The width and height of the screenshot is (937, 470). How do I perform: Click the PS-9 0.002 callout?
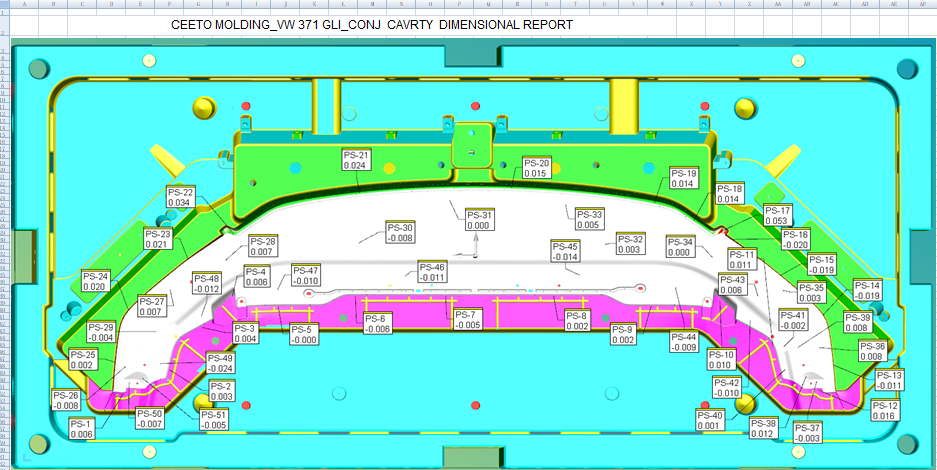623,334
